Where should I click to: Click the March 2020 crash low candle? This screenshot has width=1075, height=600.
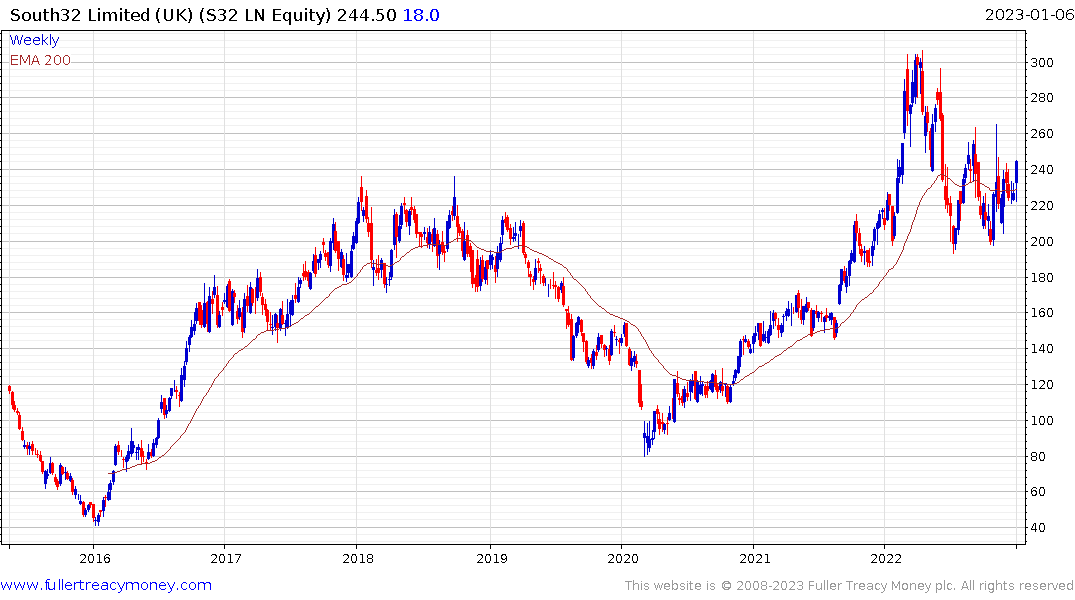tap(645, 440)
